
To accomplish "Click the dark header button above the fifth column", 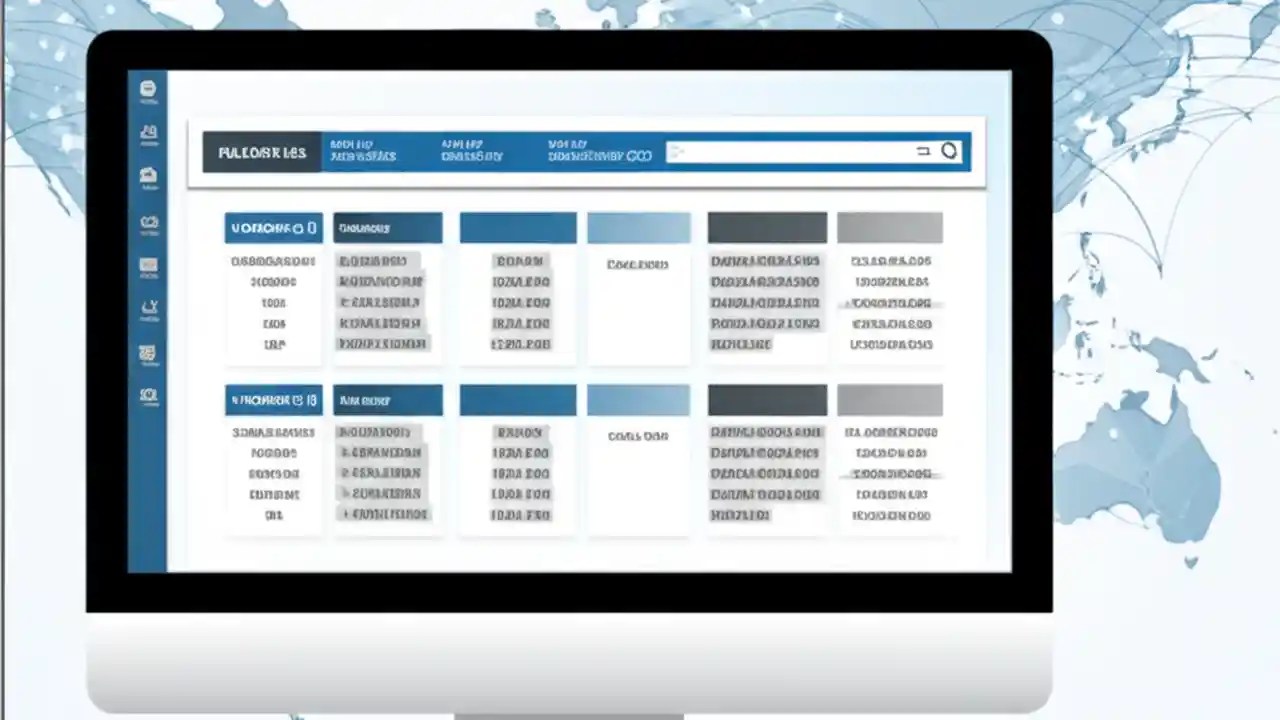I will pos(766,227).
